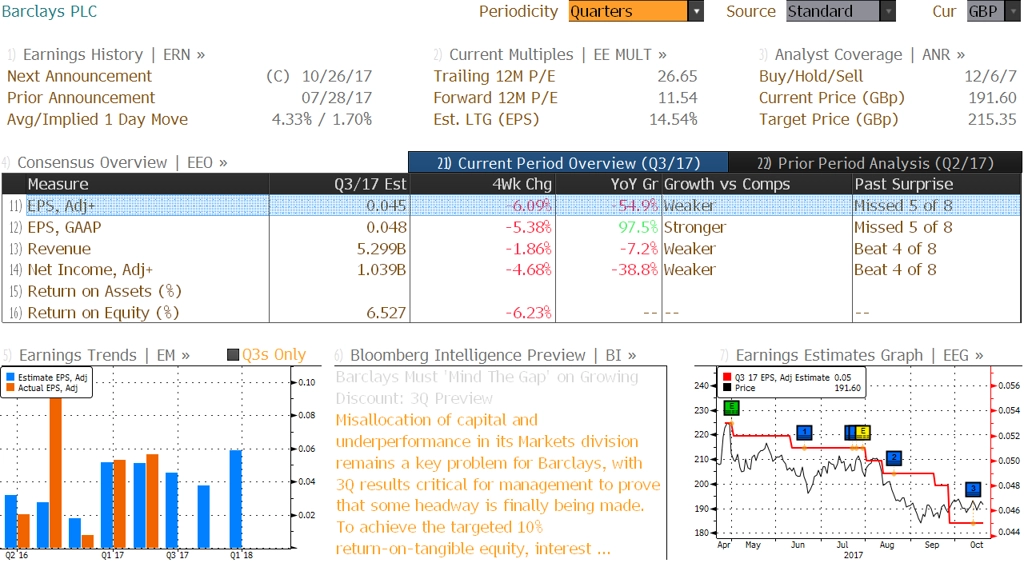Open Analyst Coverage | ANR link
The height and width of the screenshot is (563, 1024).
coord(869,54)
